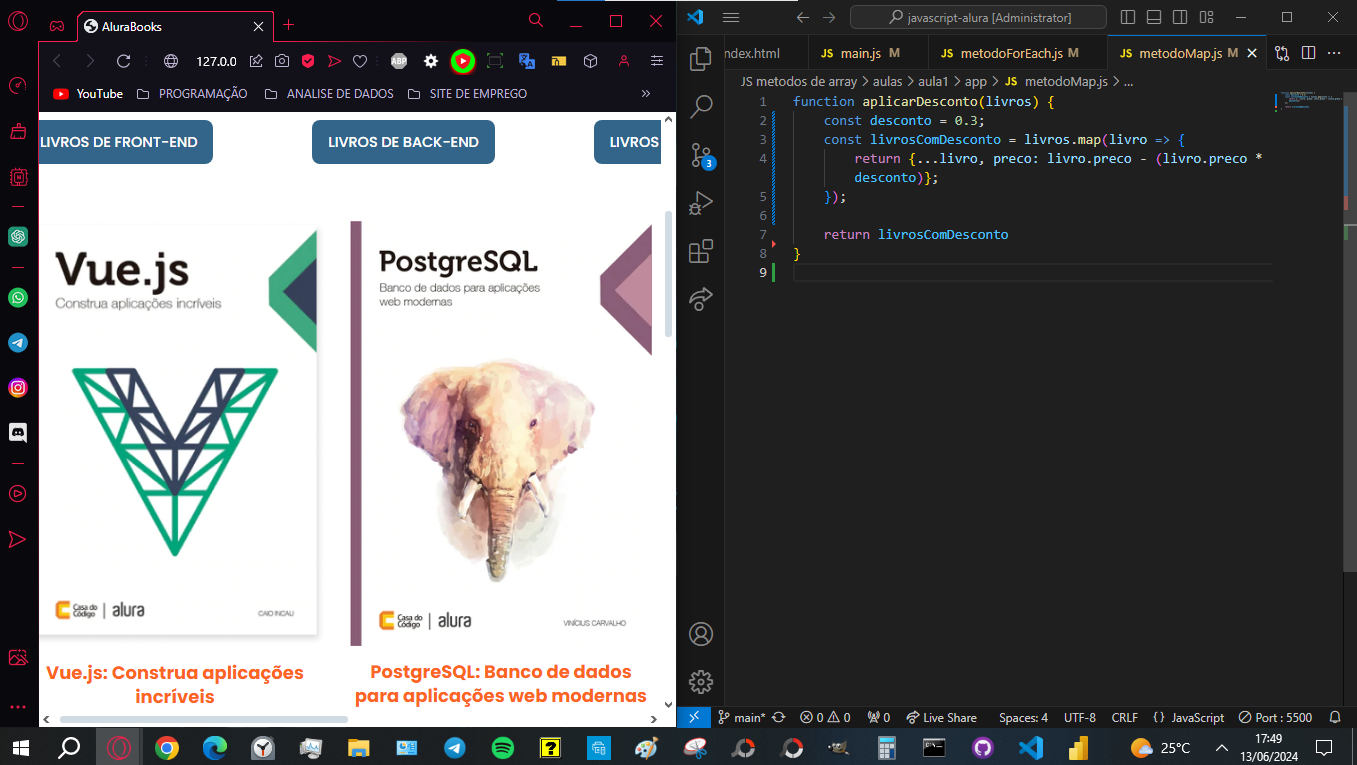
Task: Synchronize changes in status bar
Action: point(778,717)
